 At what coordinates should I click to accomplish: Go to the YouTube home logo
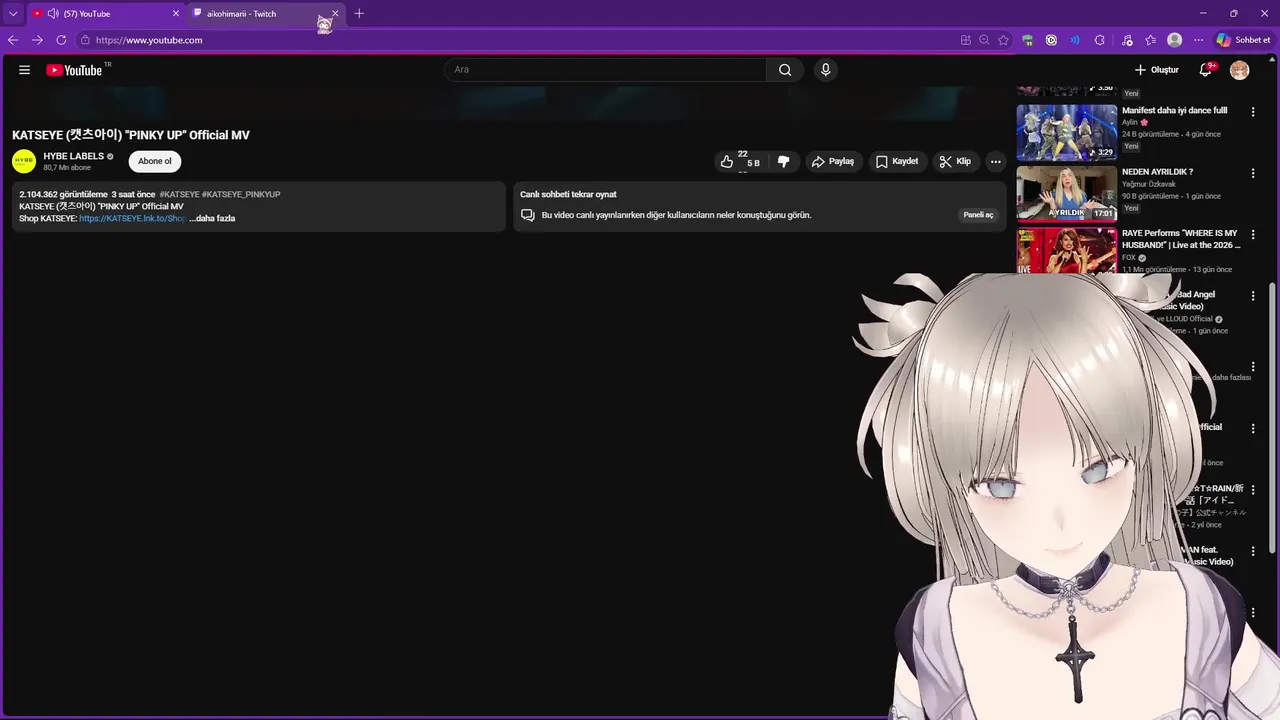pyautogui.click(x=75, y=70)
